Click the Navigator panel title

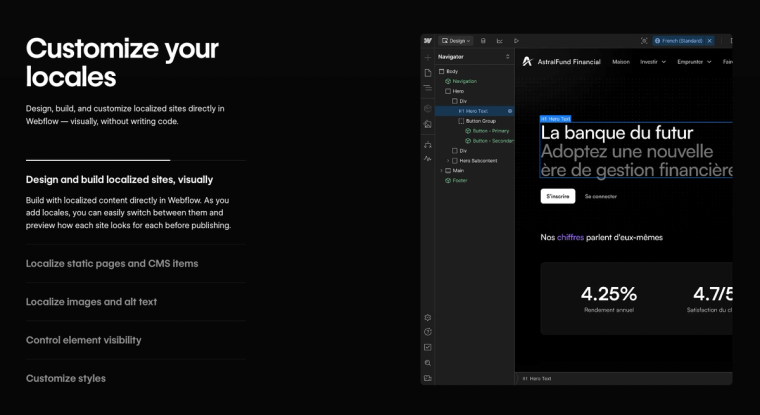[x=451, y=57]
